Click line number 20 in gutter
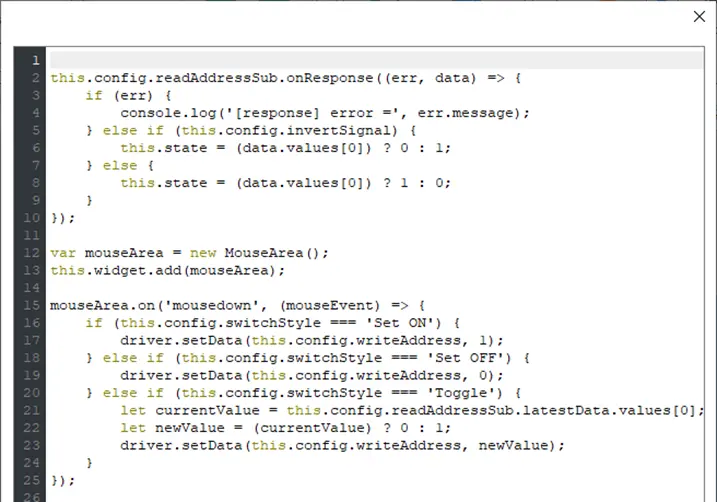The image size is (717, 502). [32, 393]
